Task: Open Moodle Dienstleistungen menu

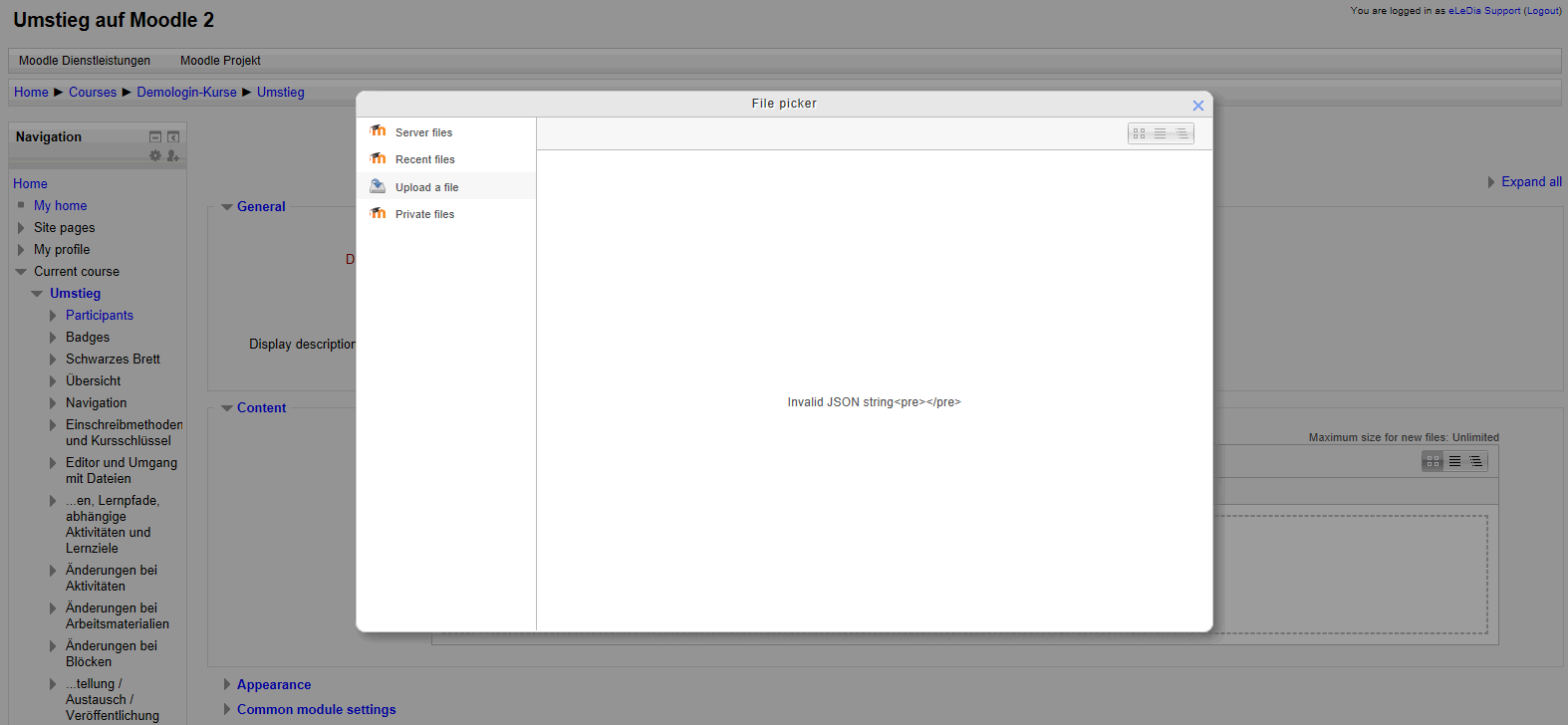Action: [x=85, y=61]
